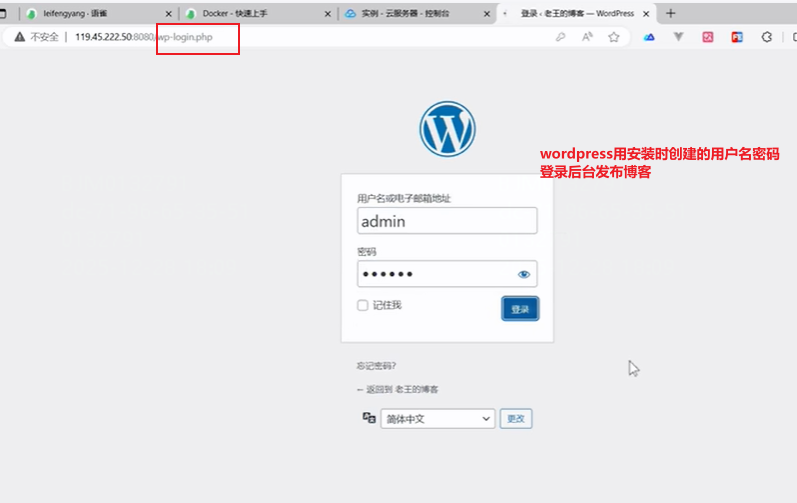Image resolution: width=797 pixels, height=503 pixels.
Task: Open the 简体中文 language dropdown
Action: point(438,419)
